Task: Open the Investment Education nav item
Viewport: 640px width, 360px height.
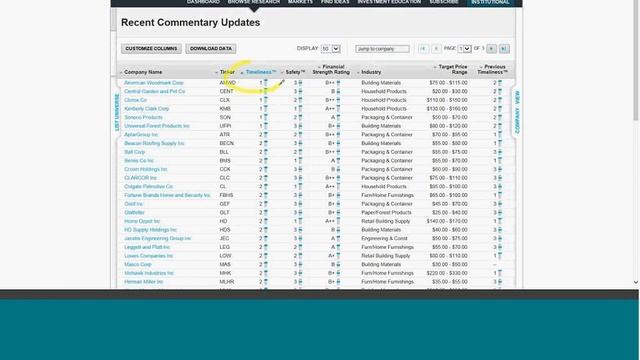Action: pos(389,2)
